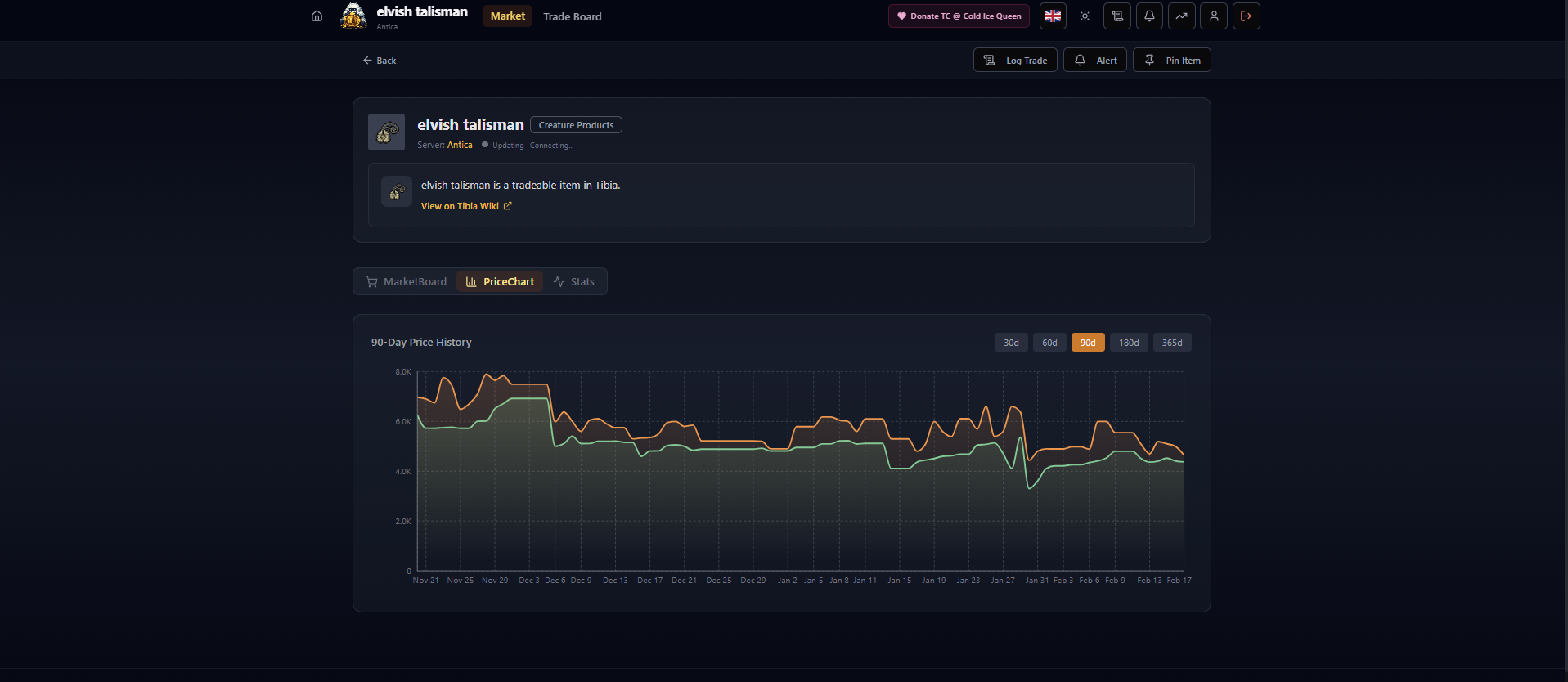Switch to the MarketBoard tab
1568x682 pixels.
tap(406, 281)
